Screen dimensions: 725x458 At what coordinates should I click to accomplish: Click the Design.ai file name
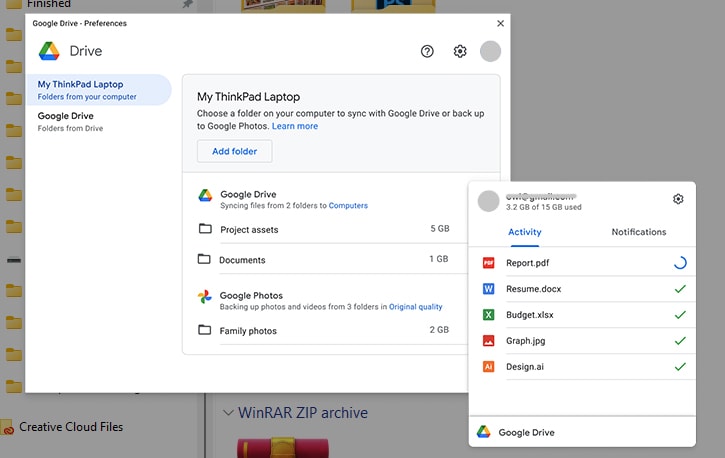tap(525, 366)
